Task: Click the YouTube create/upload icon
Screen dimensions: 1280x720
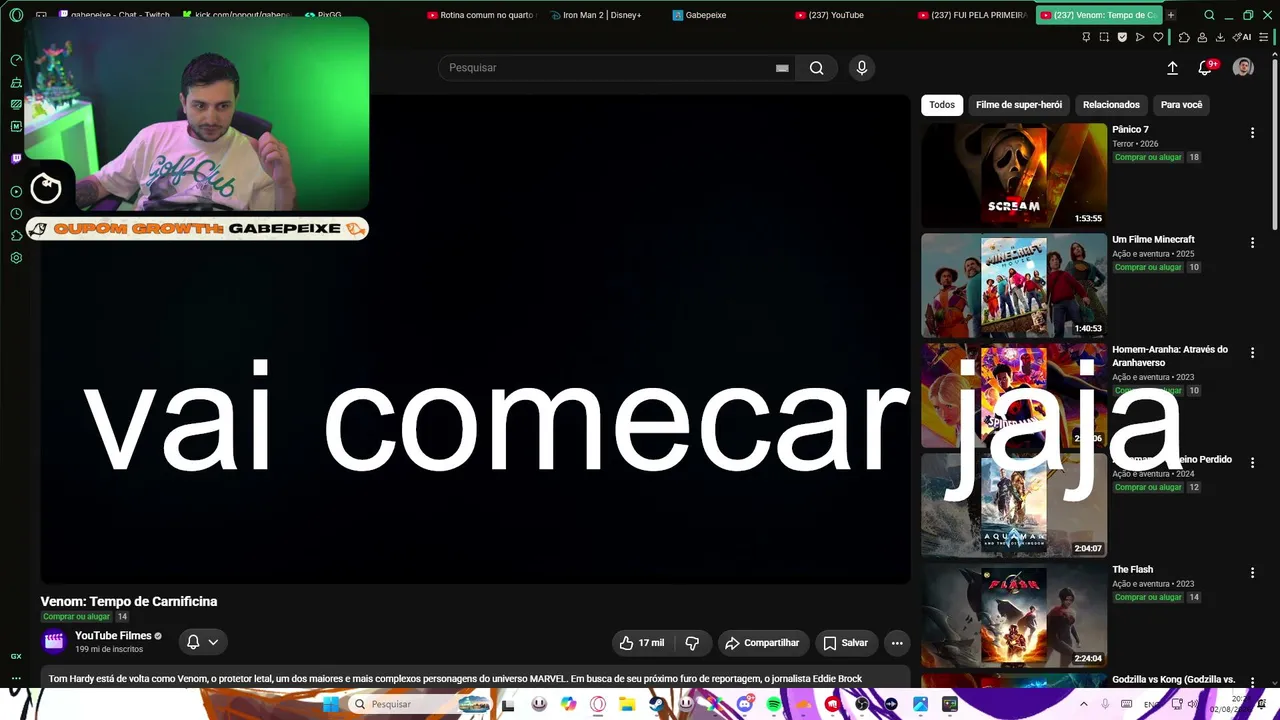Action: click(1172, 68)
